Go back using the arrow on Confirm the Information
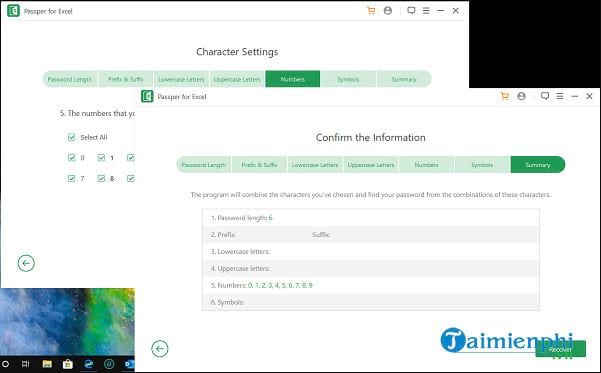 tap(160, 348)
